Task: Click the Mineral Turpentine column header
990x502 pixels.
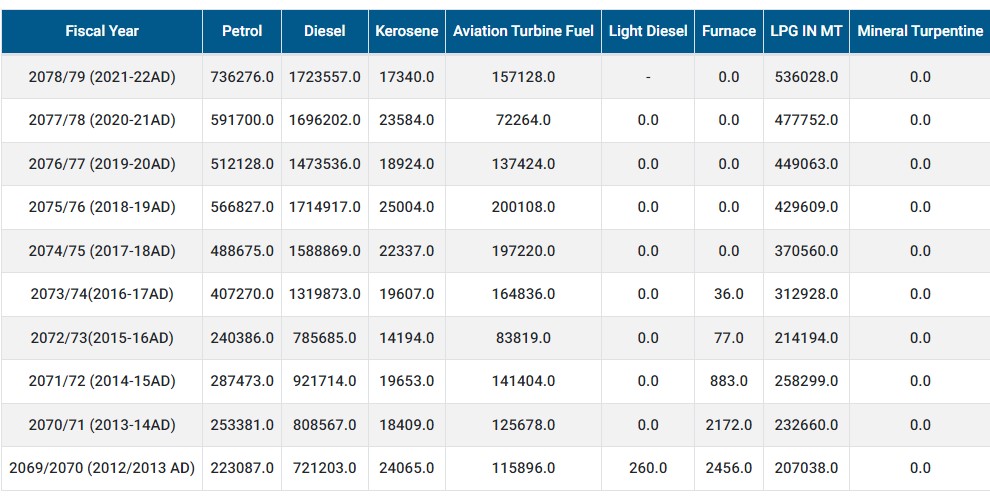Action: pyautogui.click(x=920, y=31)
